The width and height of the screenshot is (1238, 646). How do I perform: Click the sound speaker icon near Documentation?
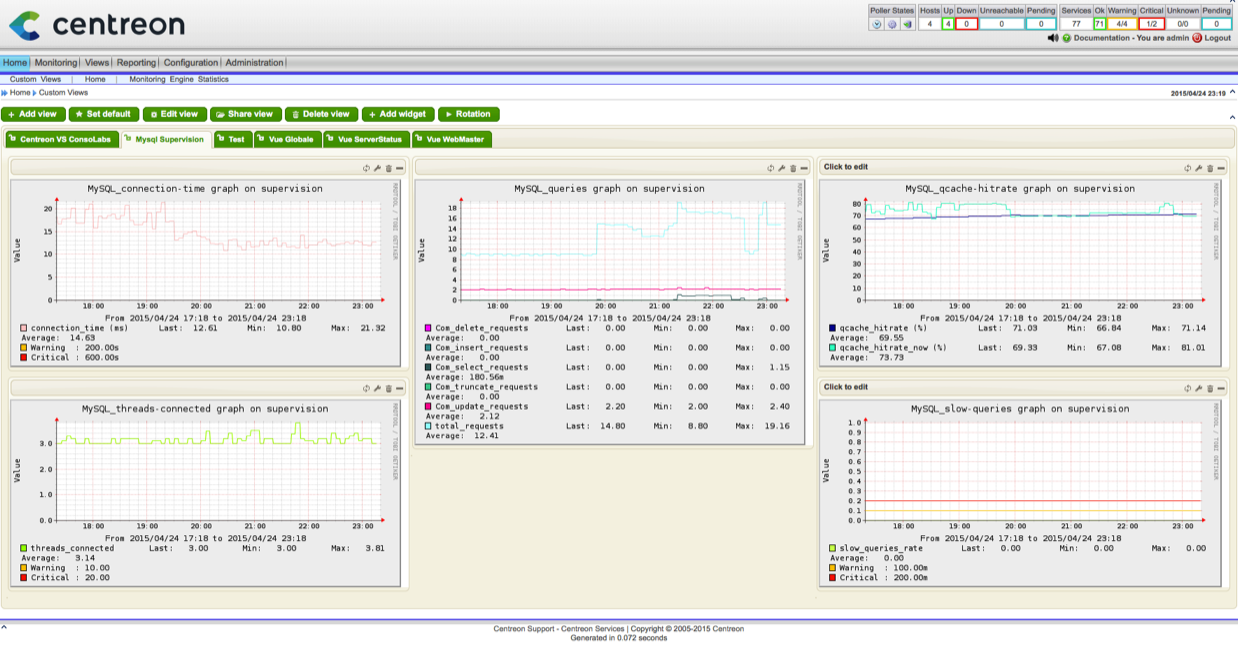(x=1053, y=37)
